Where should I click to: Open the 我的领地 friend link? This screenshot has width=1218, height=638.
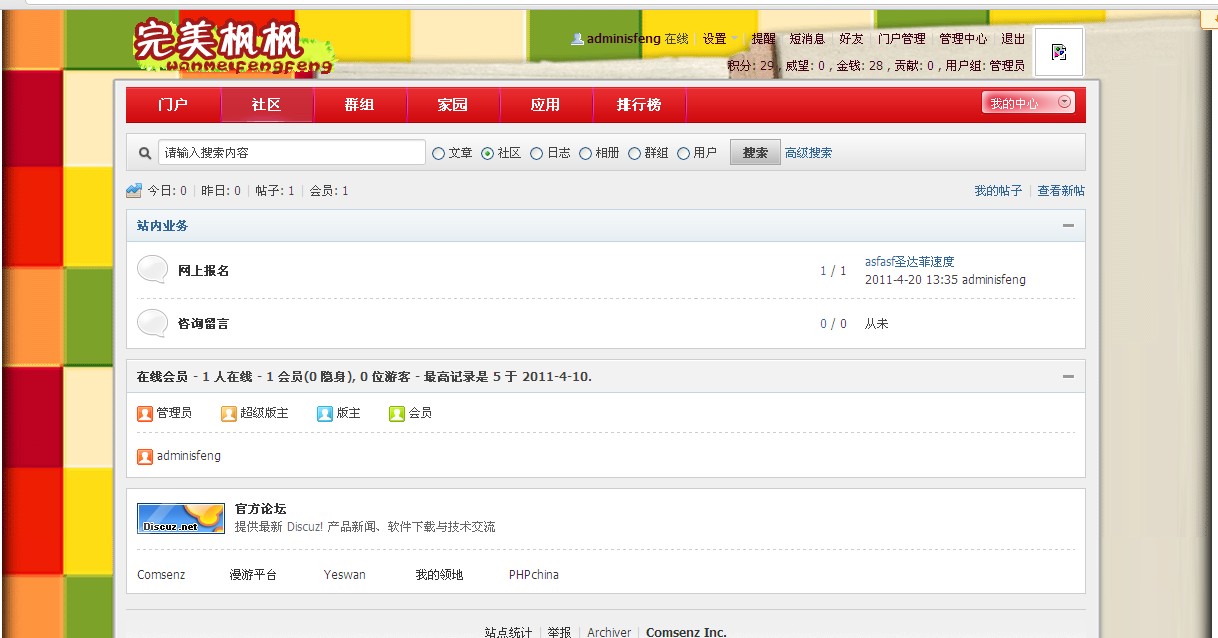[439, 575]
